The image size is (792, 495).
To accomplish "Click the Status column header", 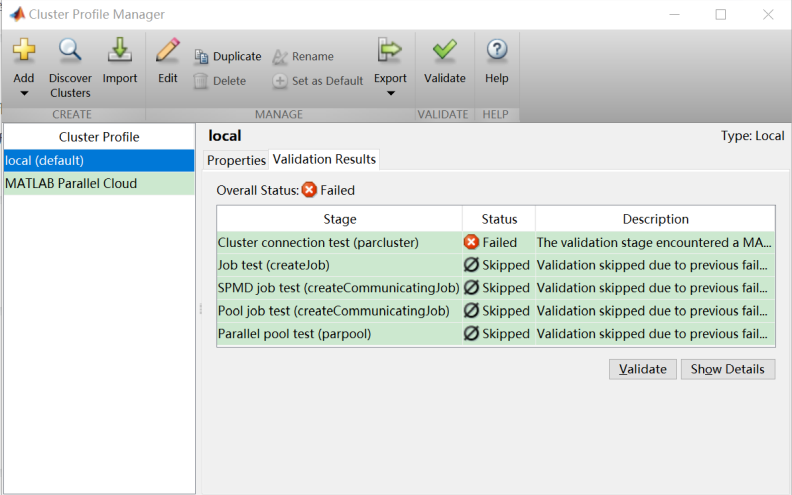I will (499, 219).
